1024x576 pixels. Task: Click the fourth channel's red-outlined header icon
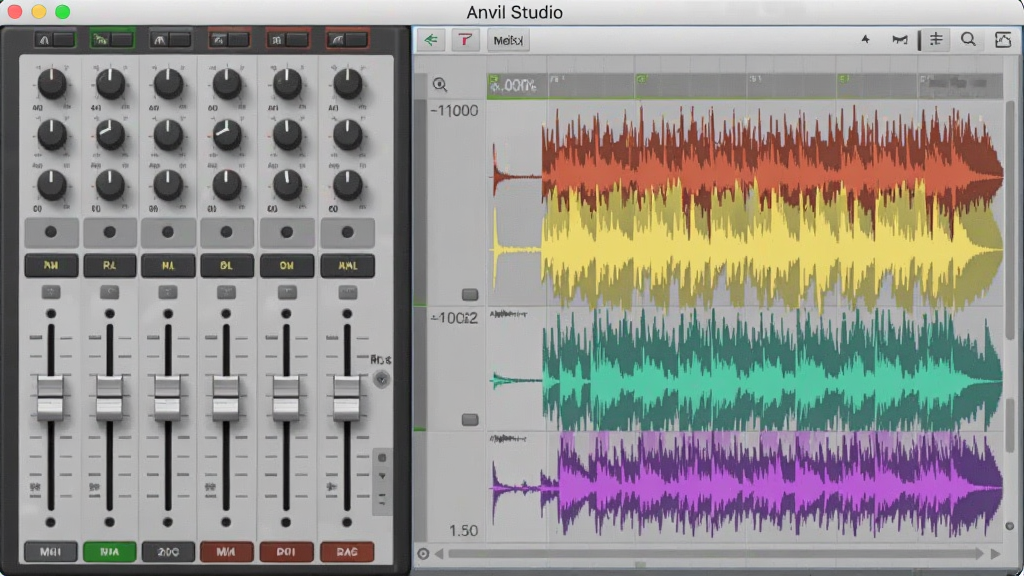[x=218, y=40]
